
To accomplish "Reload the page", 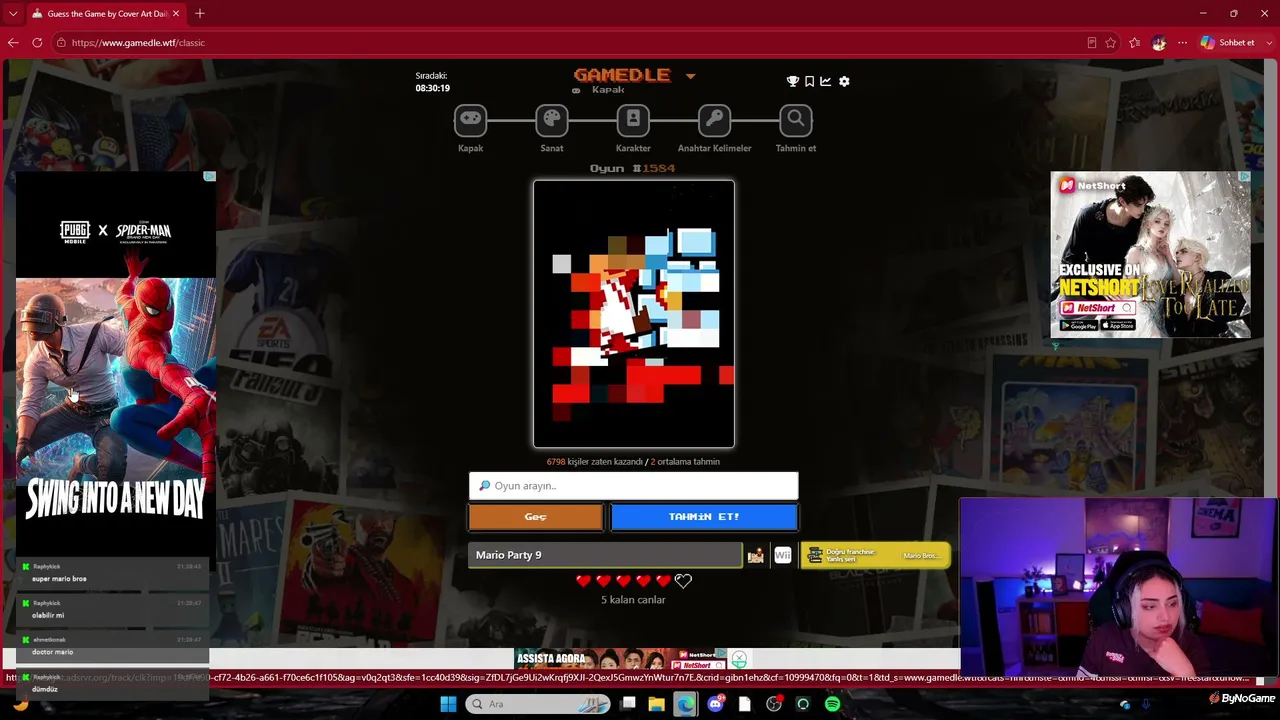I will click(37, 43).
